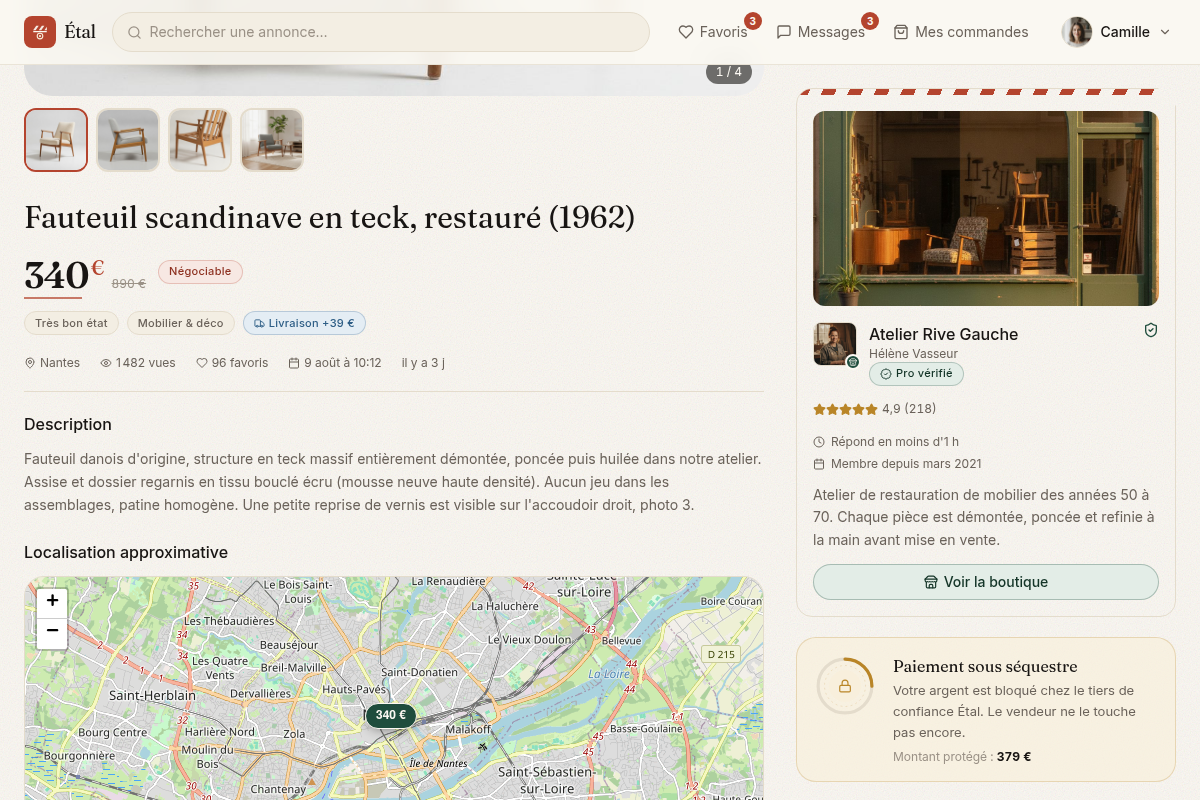Click the 'Localisation approximative' heading
The width and height of the screenshot is (1200, 800).
pos(126,552)
